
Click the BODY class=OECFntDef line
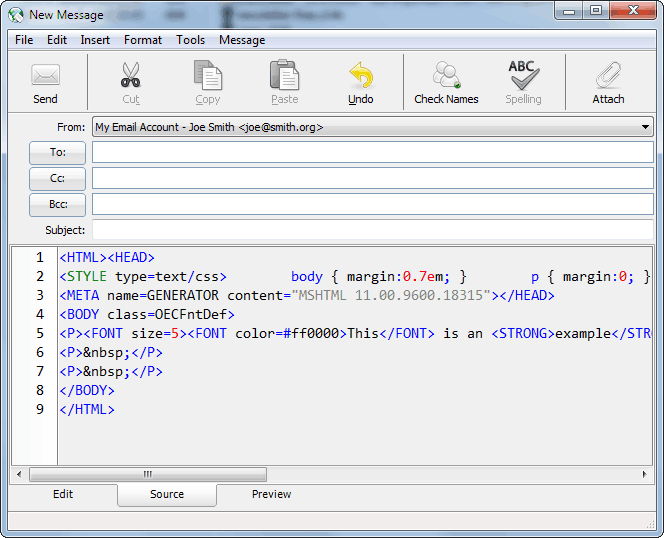147,314
